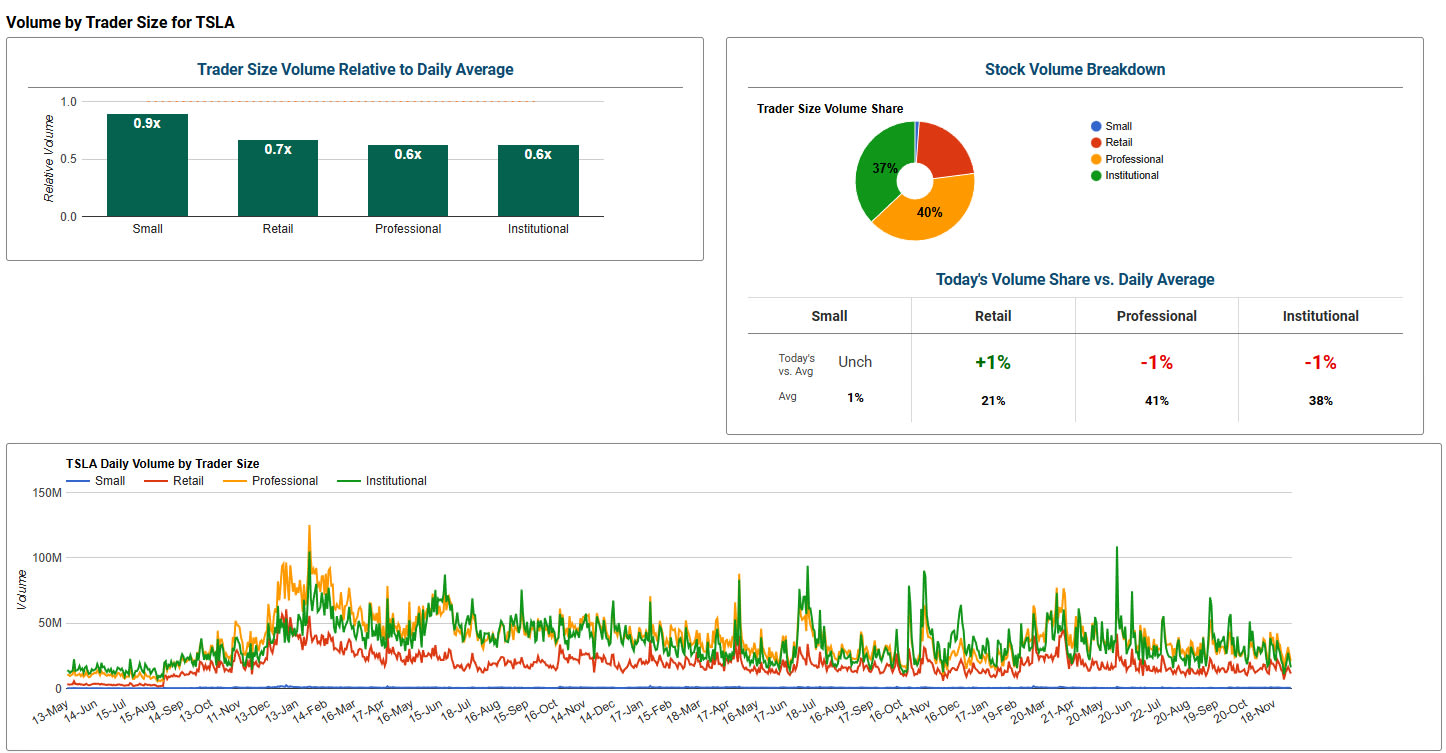This screenshot has height=753, width=1446.
Task: Click the green Institutional pie legend dot
Action: [1096, 175]
